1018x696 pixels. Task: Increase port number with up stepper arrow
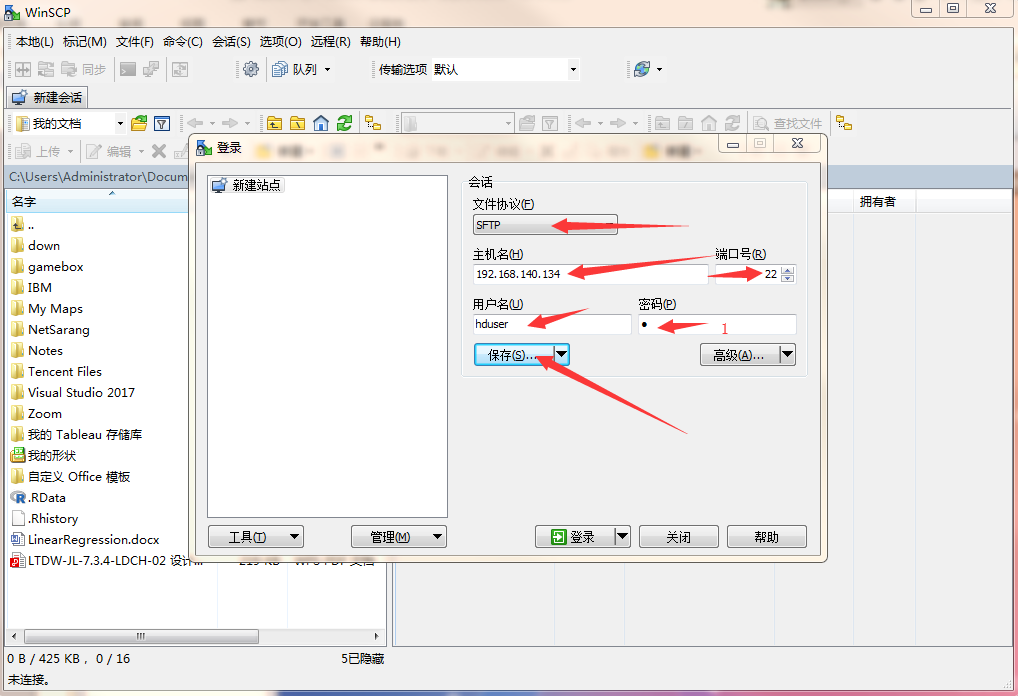787,269
